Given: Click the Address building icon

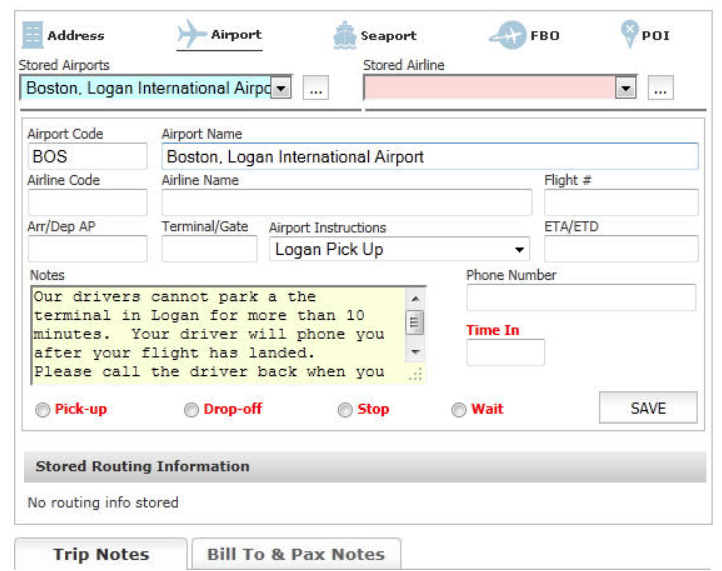Looking at the screenshot, I should (x=32, y=35).
